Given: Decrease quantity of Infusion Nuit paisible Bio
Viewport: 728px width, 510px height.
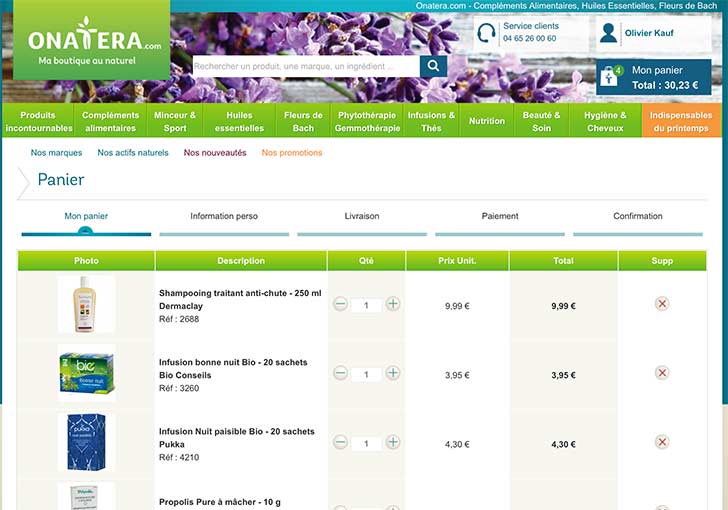Looking at the screenshot, I should click(340, 442).
